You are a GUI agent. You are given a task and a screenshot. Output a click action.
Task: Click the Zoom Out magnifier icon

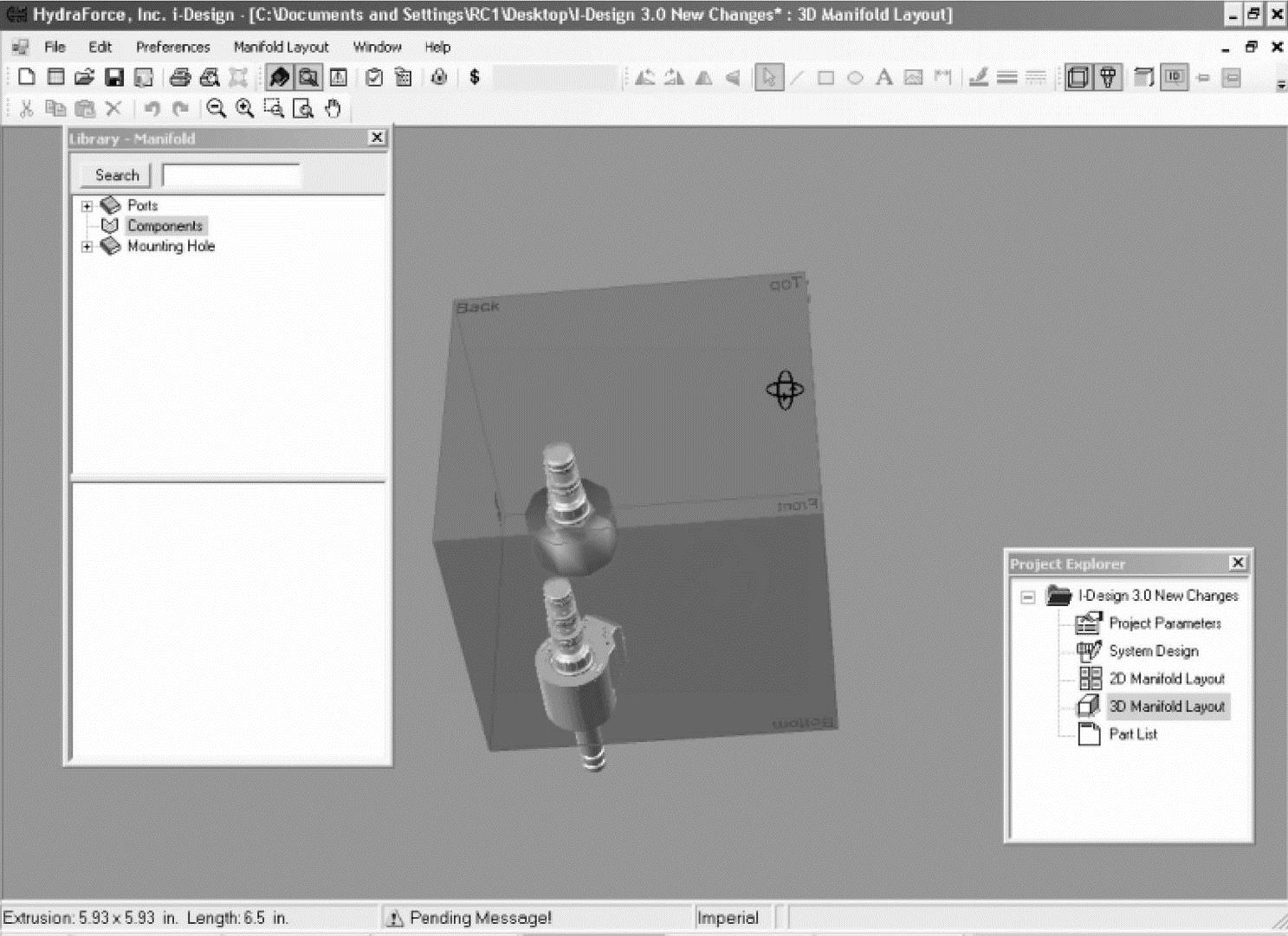216,108
